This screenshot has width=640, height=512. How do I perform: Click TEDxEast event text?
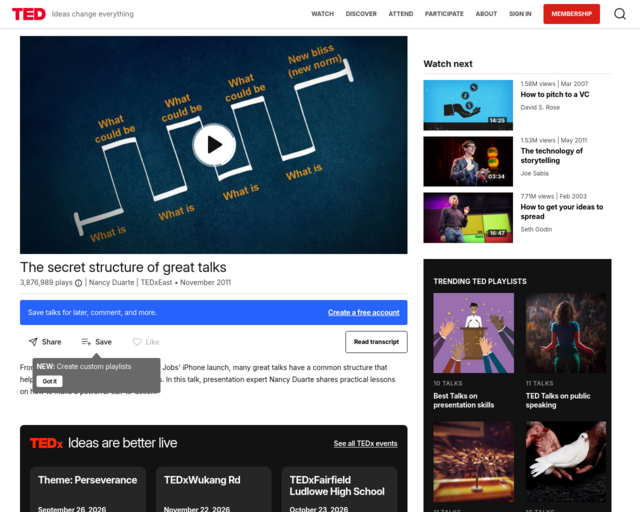pos(156,283)
